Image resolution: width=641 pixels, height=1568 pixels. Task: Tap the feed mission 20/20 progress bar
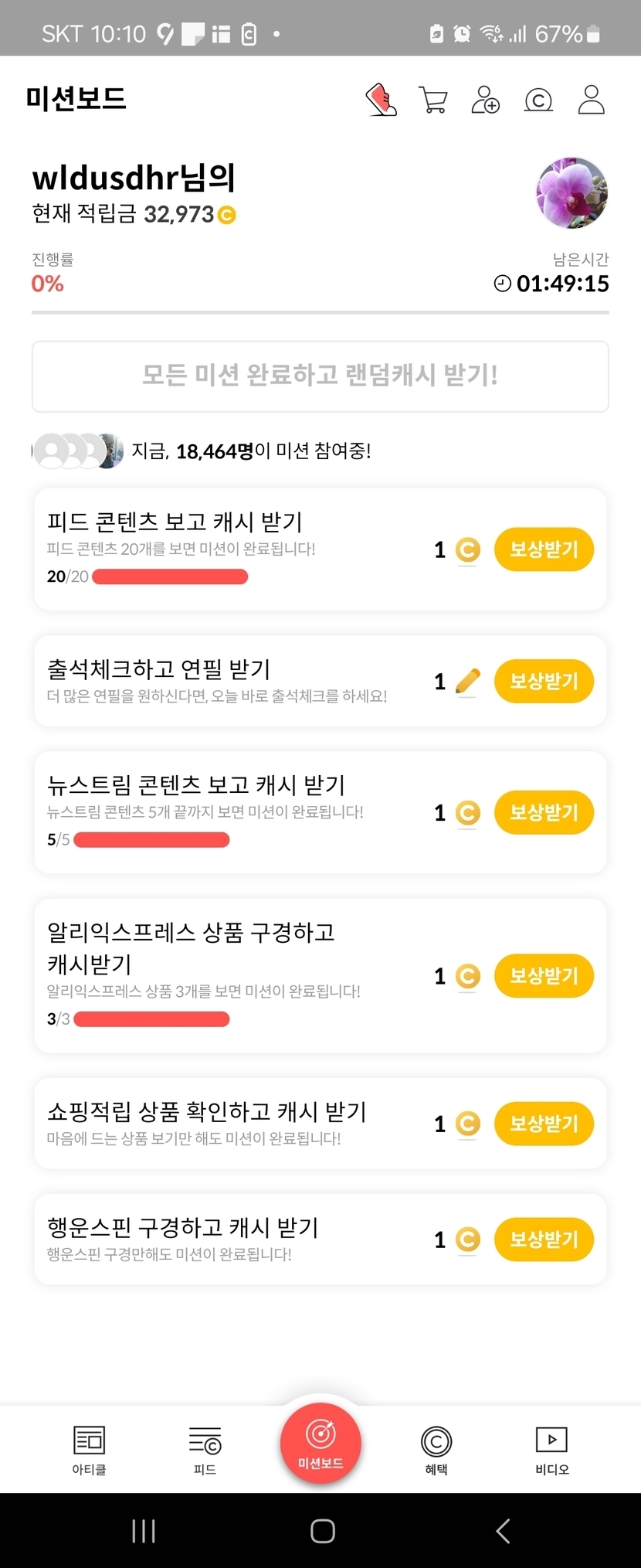click(170, 577)
